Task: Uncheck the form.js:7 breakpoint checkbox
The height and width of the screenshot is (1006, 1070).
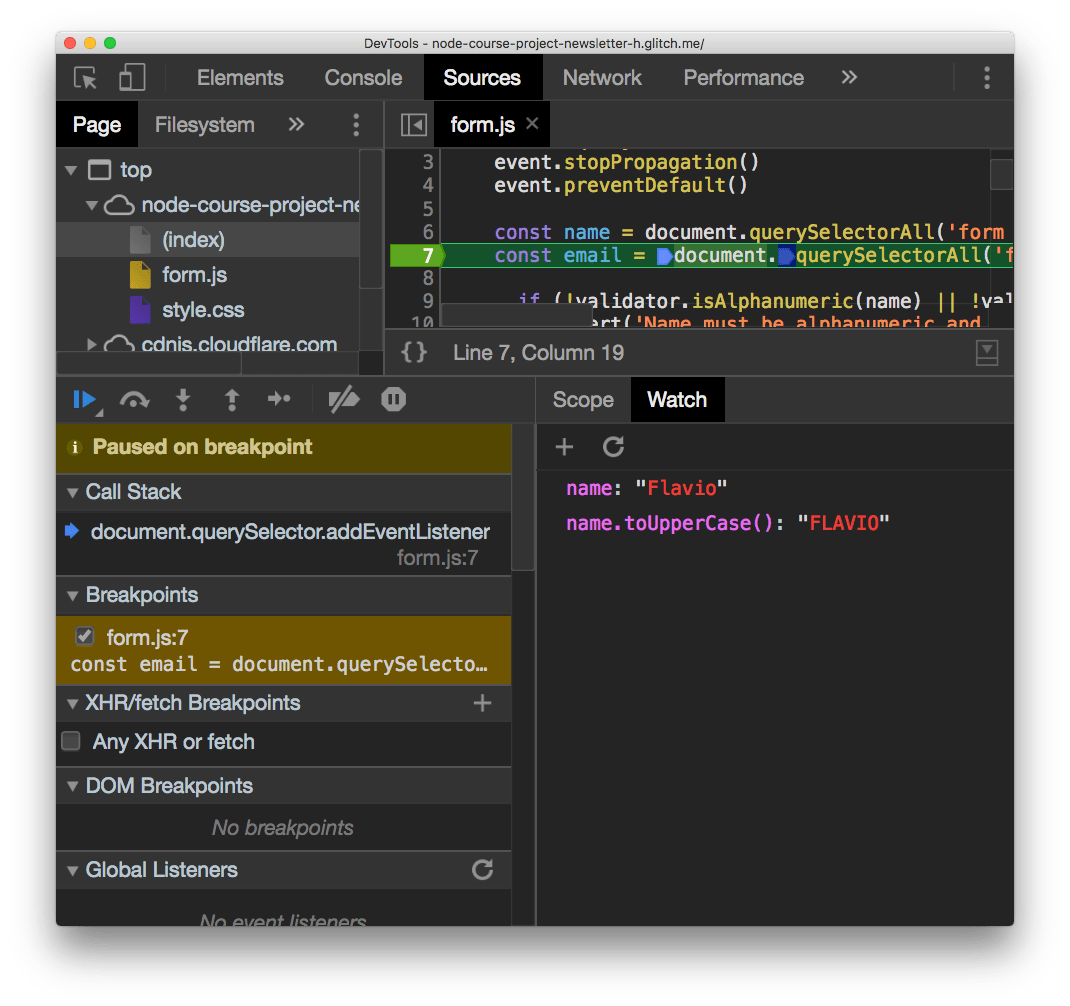Action: (86, 637)
